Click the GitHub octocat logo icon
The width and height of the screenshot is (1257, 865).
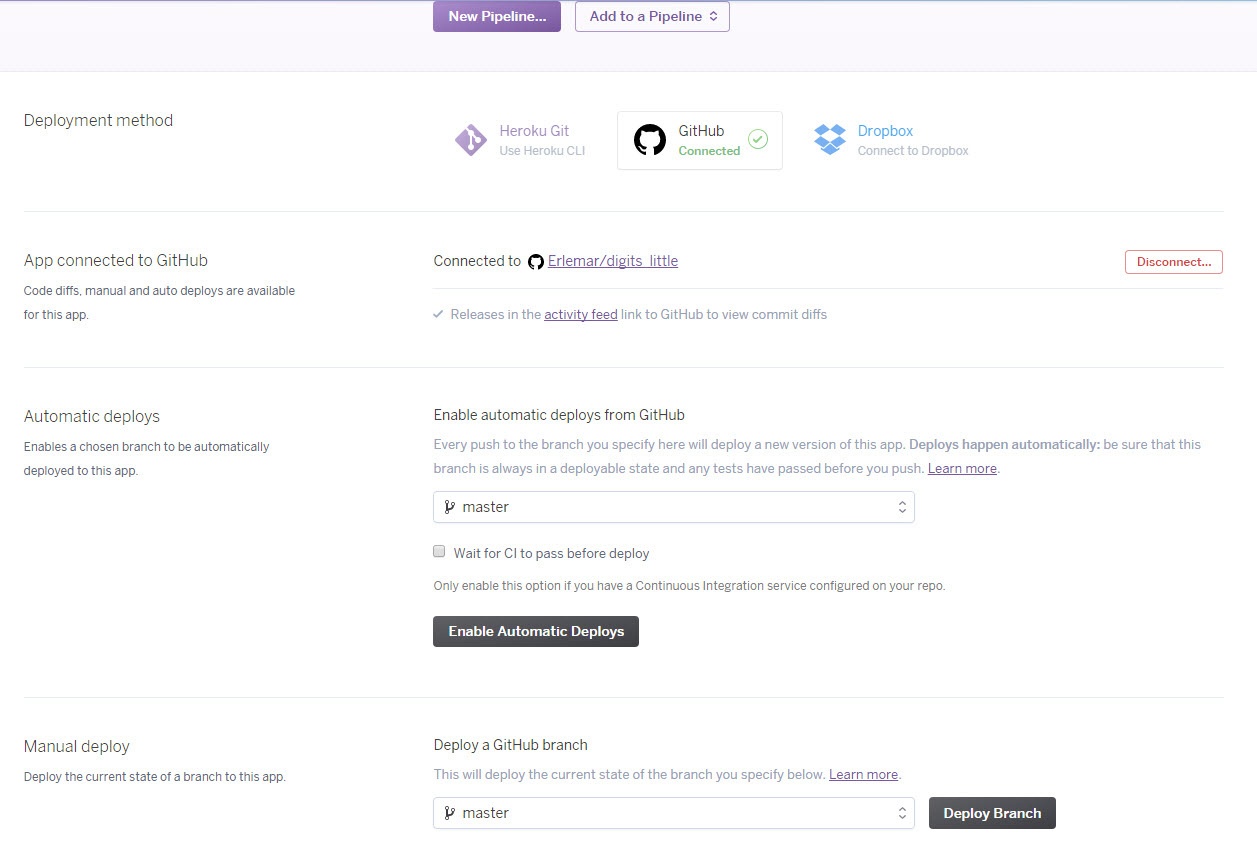click(x=650, y=140)
